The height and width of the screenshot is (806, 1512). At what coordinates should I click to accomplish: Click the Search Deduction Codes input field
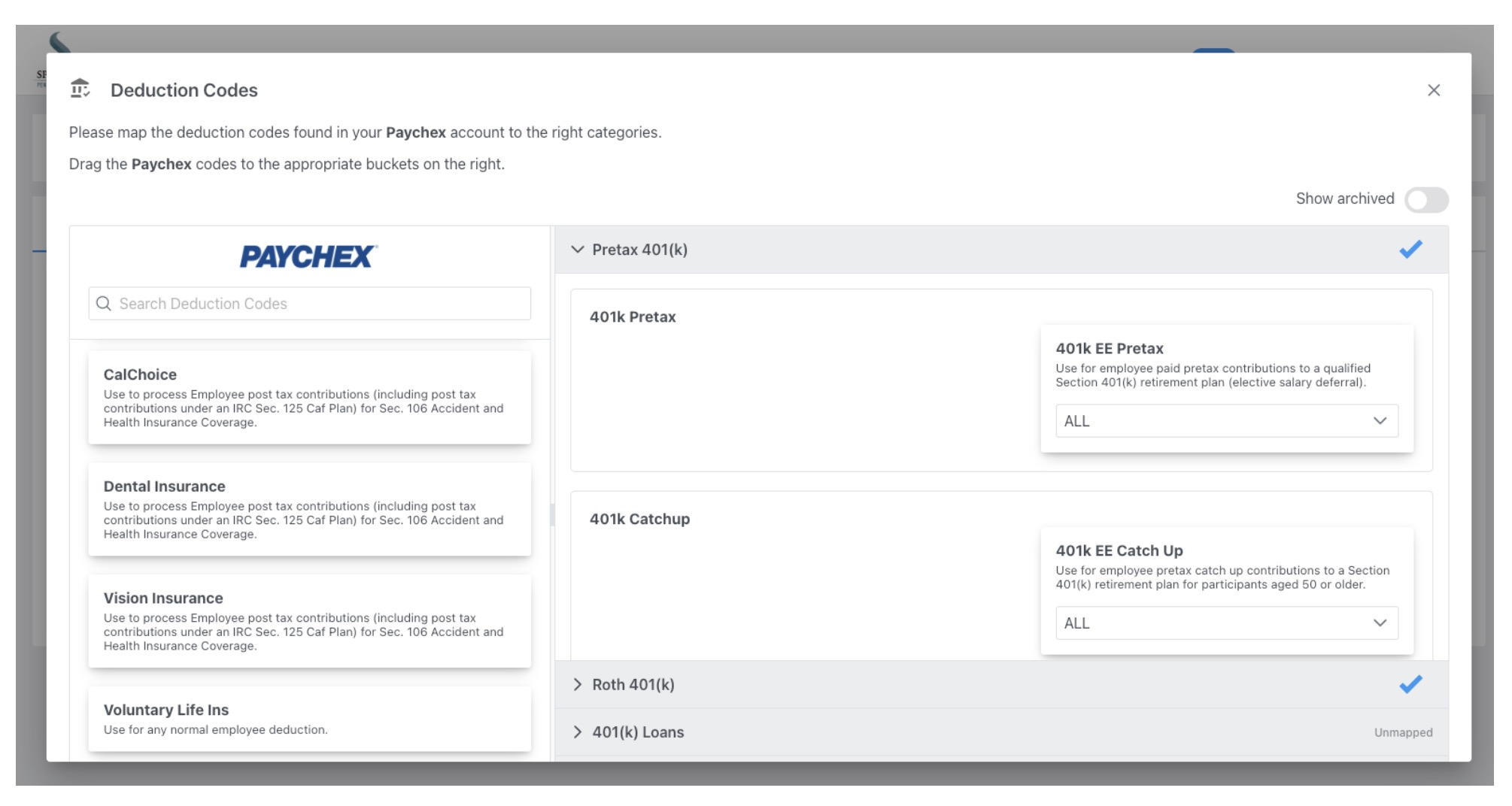pos(308,304)
